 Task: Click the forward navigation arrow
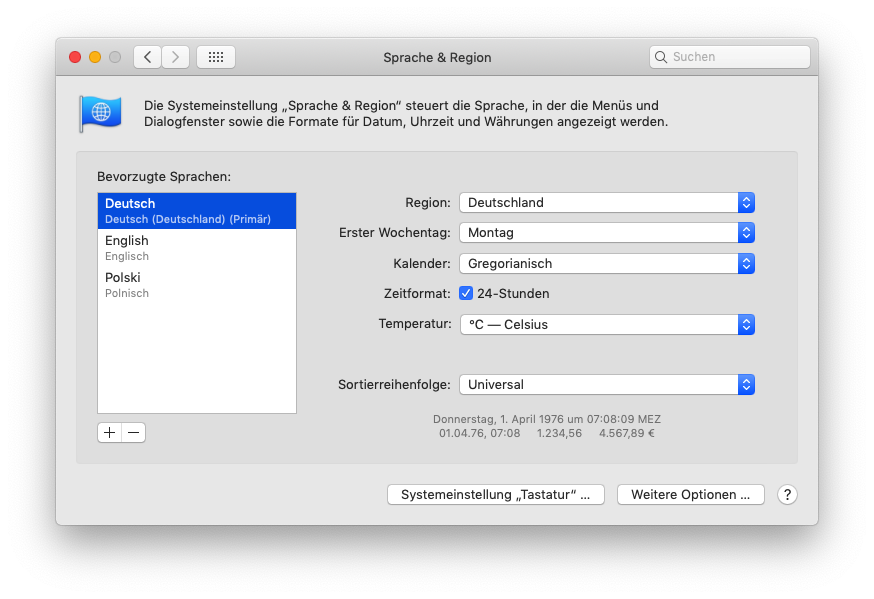point(175,57)
